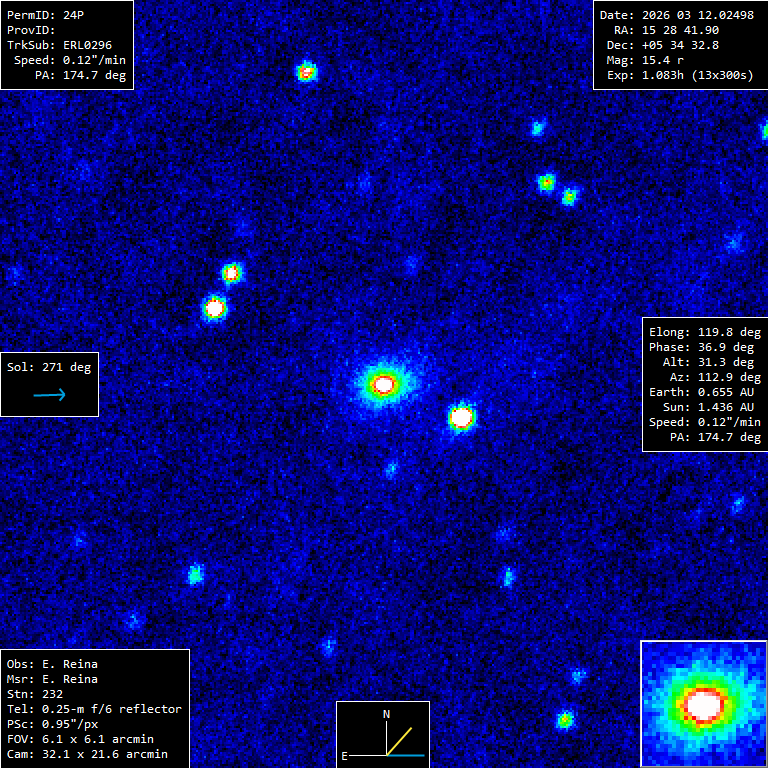Select the blue solar direction arrow
768x768 pixels.
49,394
